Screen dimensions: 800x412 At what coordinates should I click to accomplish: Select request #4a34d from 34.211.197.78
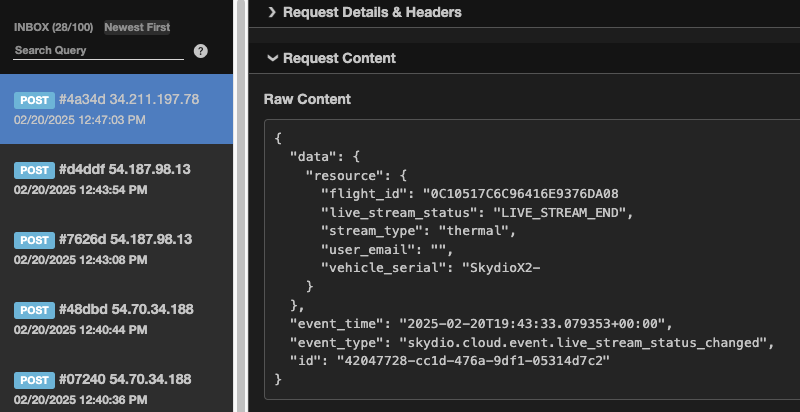pos(116,109)
